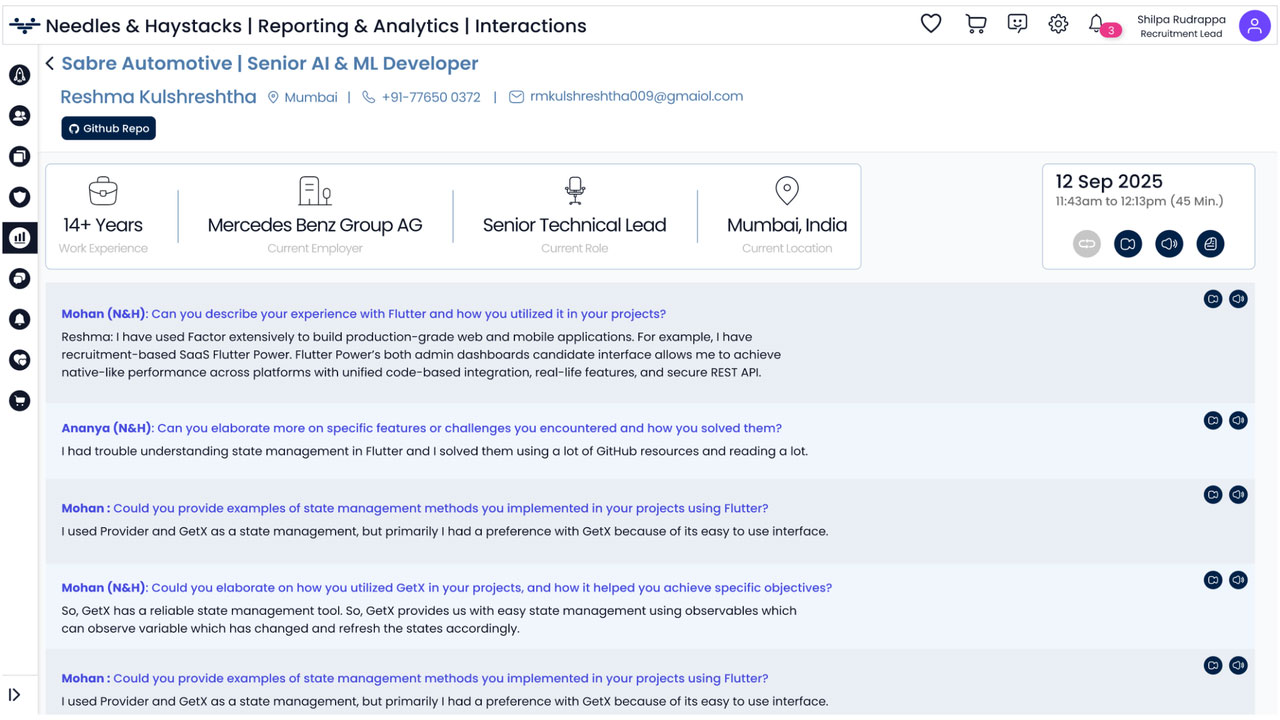Open the rocket icon in the sidebar
The height and width of the screenshot is (720, 1280).
click(19, 75)
